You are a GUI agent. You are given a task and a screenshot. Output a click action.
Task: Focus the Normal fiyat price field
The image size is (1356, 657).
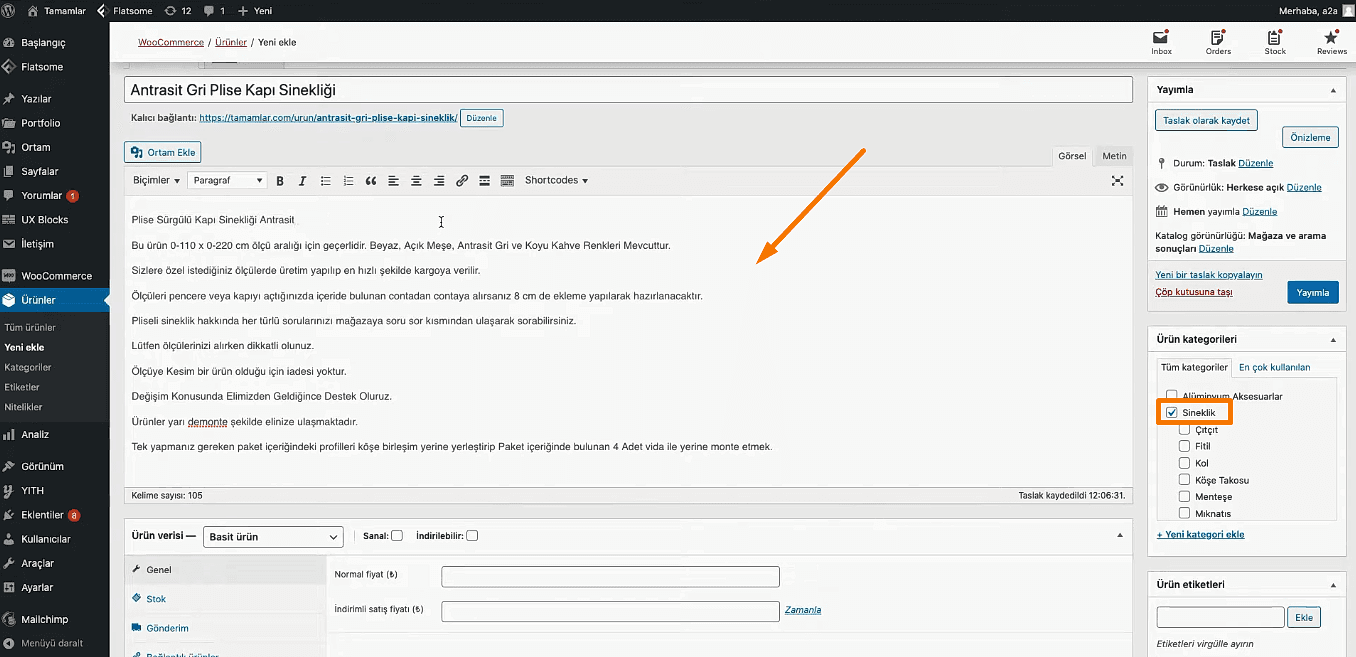tap(610, 576)
